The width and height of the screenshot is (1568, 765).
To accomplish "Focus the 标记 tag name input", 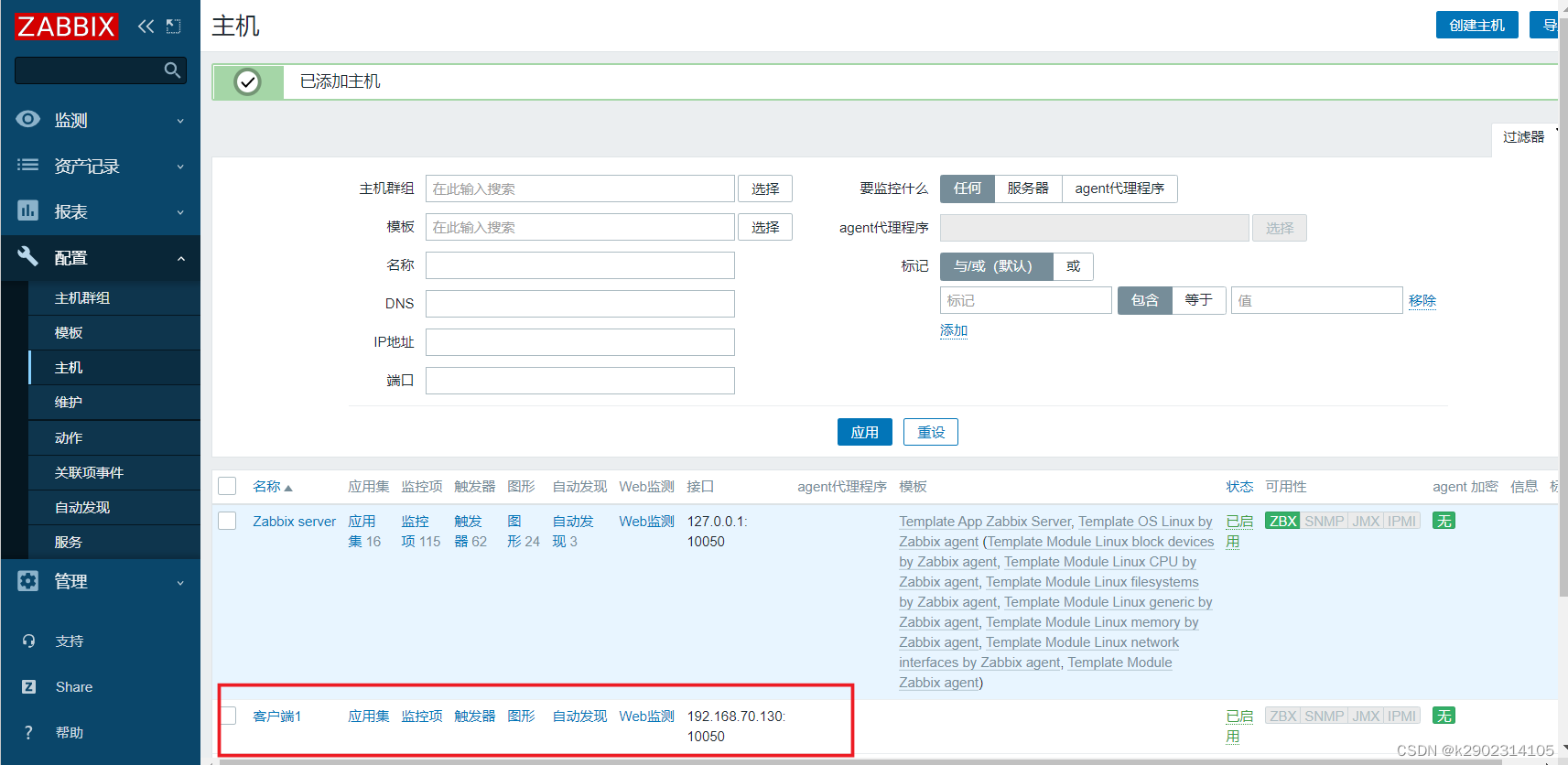I will pyautogui.click(x=1026, y=300).
